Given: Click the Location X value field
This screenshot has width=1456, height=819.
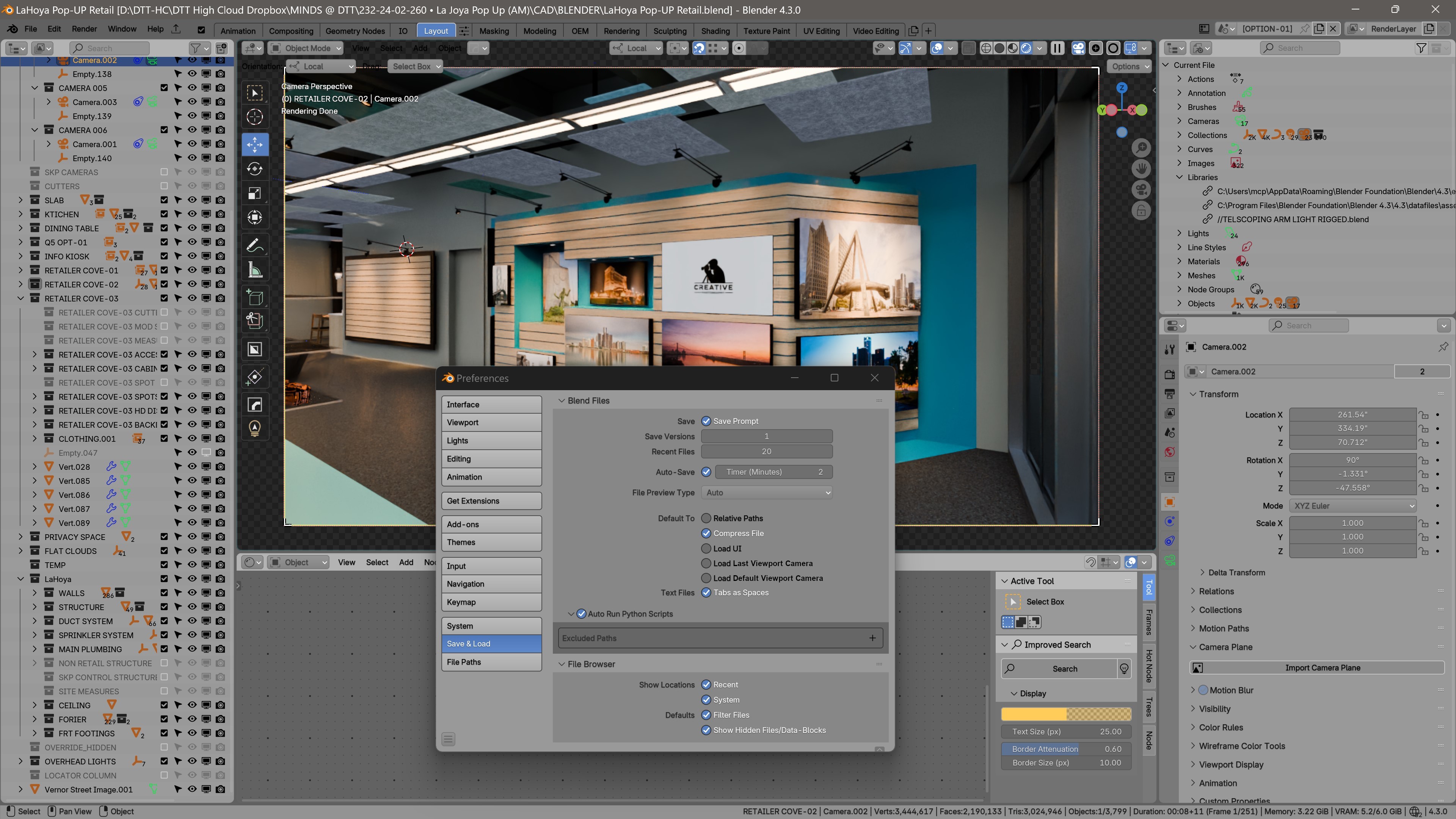Looking at the screenshot, I should point(1352,414).
